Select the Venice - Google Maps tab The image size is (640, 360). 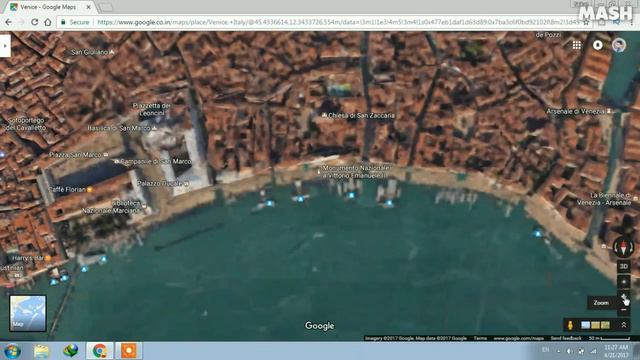click(x=48, y=7)
